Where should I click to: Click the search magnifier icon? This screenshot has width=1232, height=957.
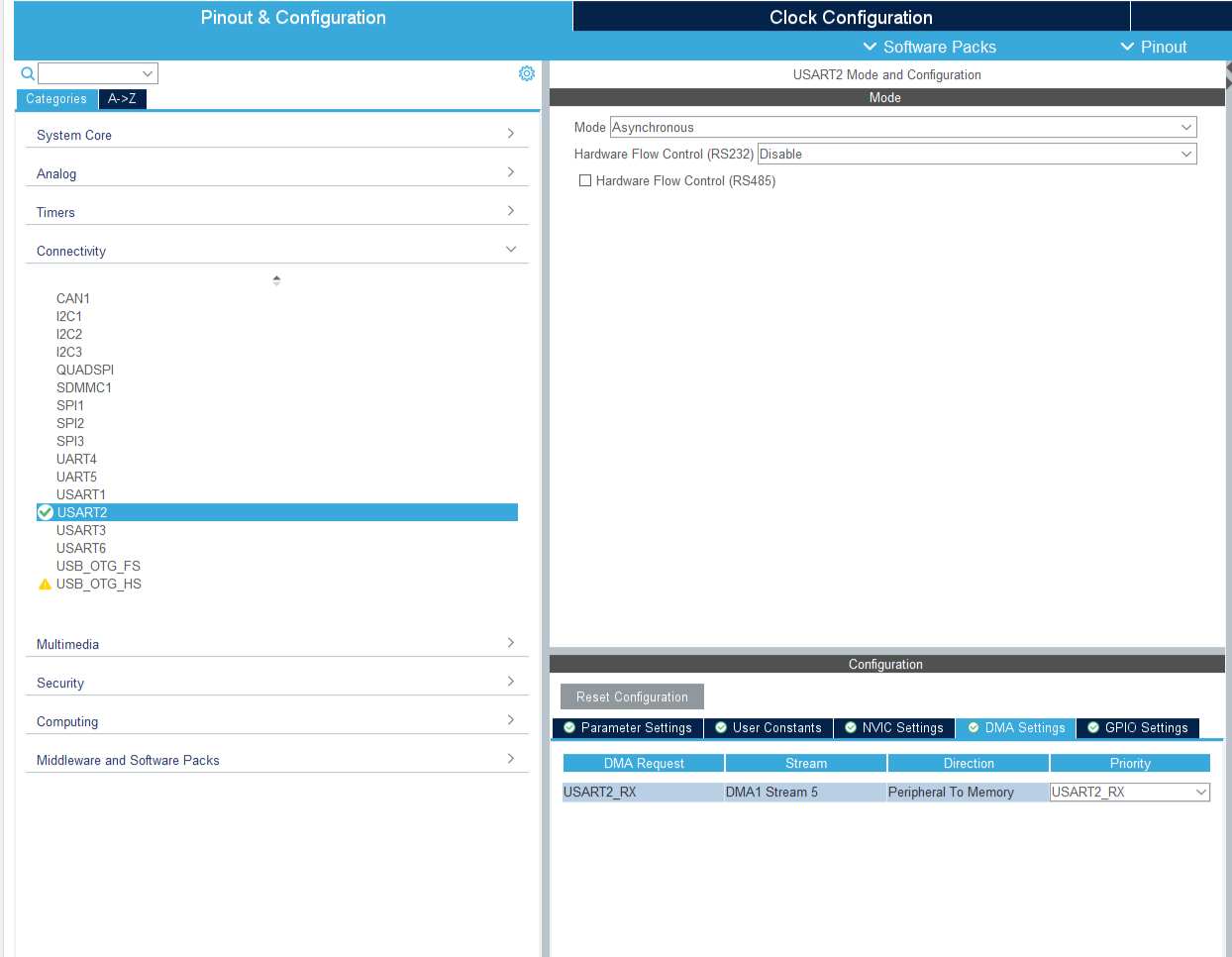pos(28,73)
